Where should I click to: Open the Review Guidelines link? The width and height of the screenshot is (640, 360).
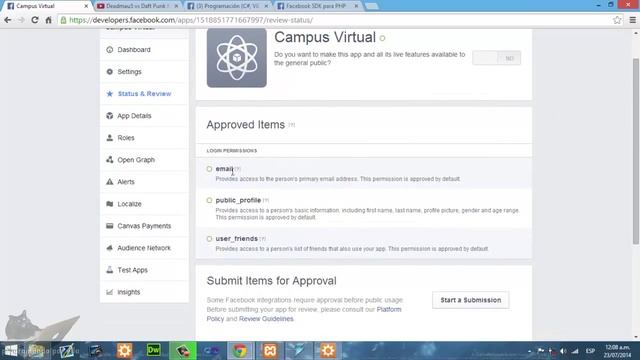tap(266, 319)
